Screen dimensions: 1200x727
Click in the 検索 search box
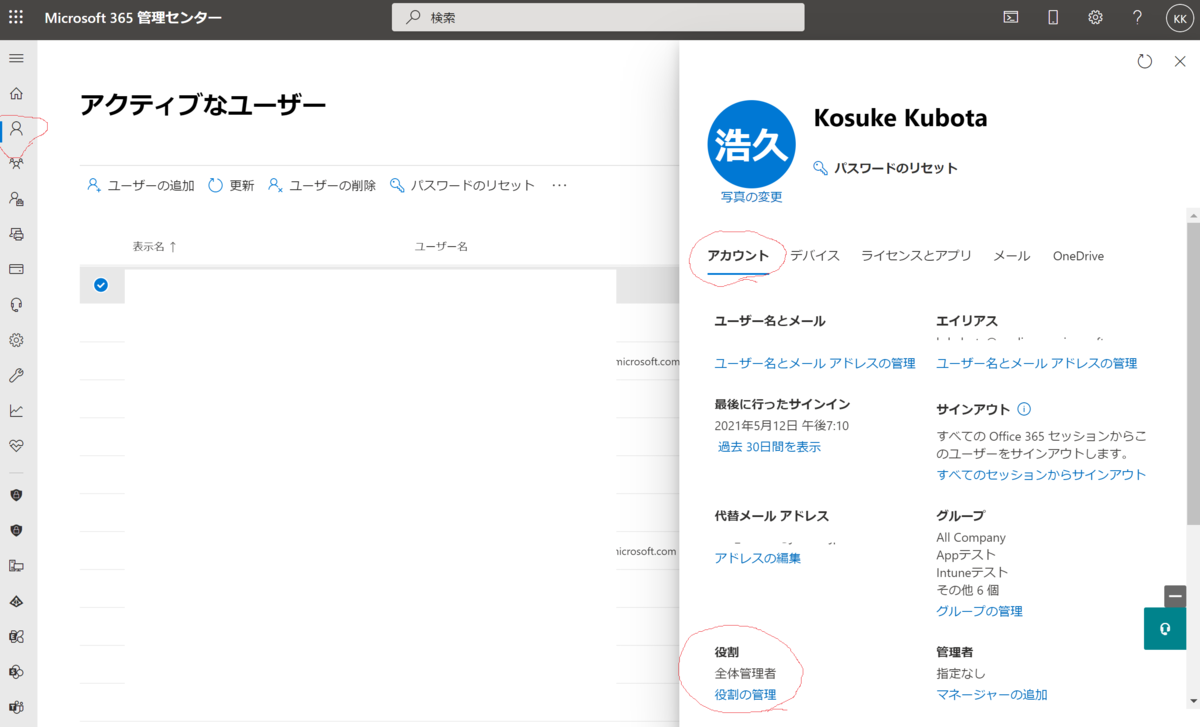[598, 17]
